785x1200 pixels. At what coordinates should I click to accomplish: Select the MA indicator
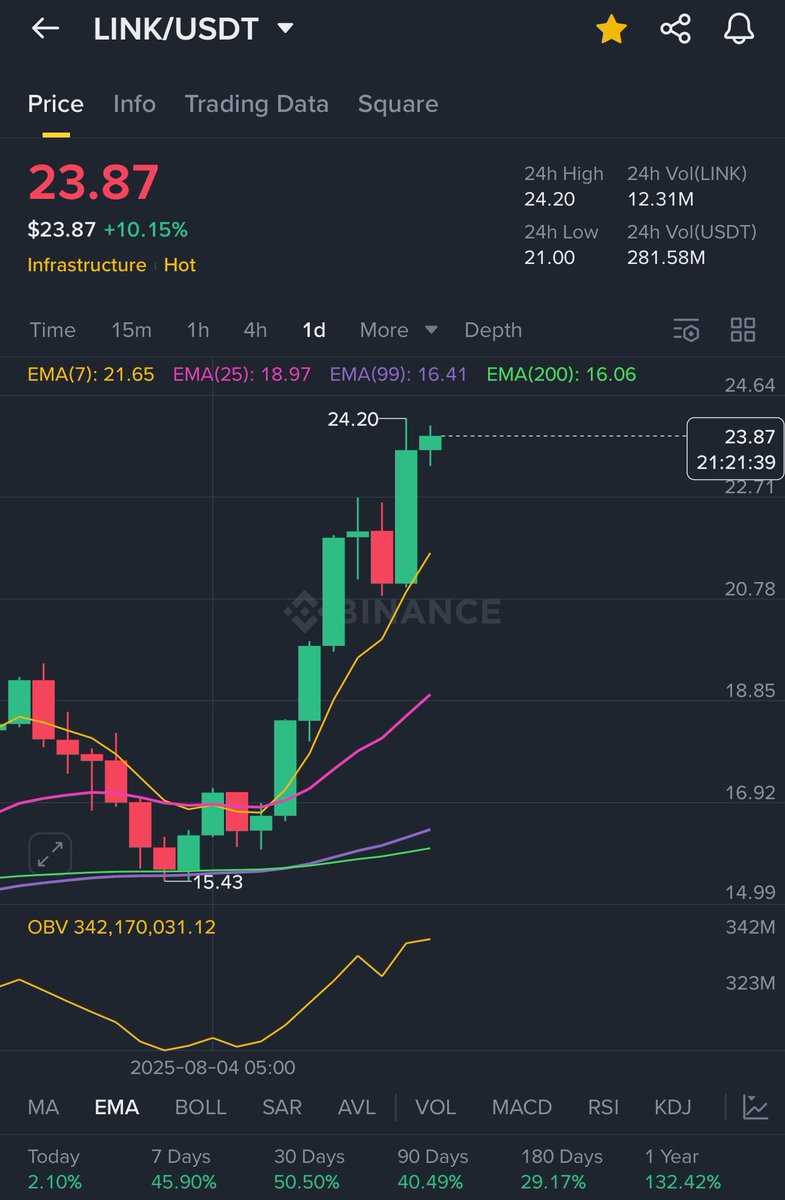point(43,1107)
